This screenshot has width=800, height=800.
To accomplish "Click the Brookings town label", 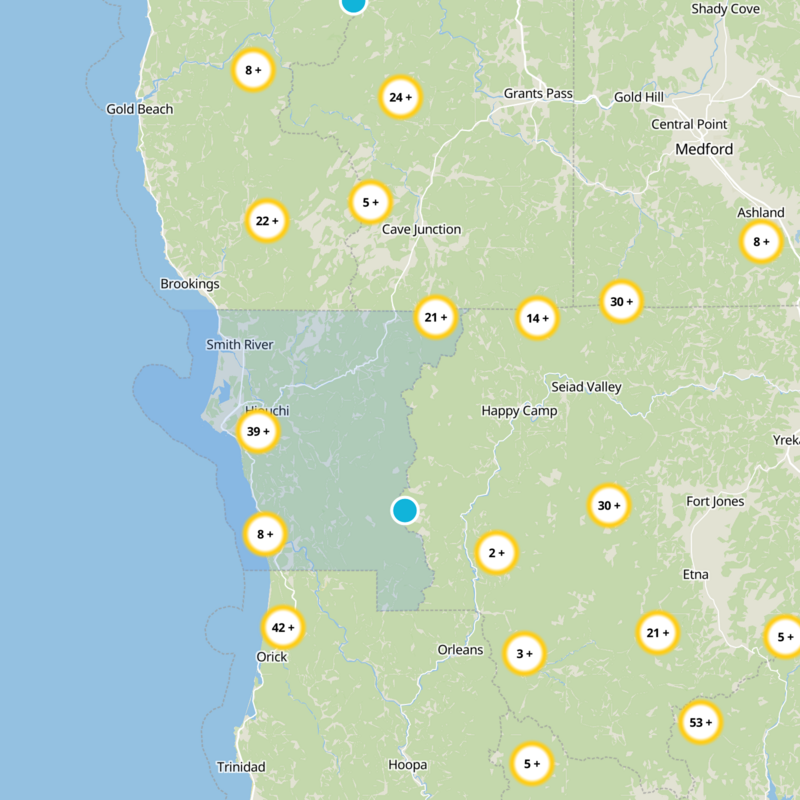I will click(190, 284).
